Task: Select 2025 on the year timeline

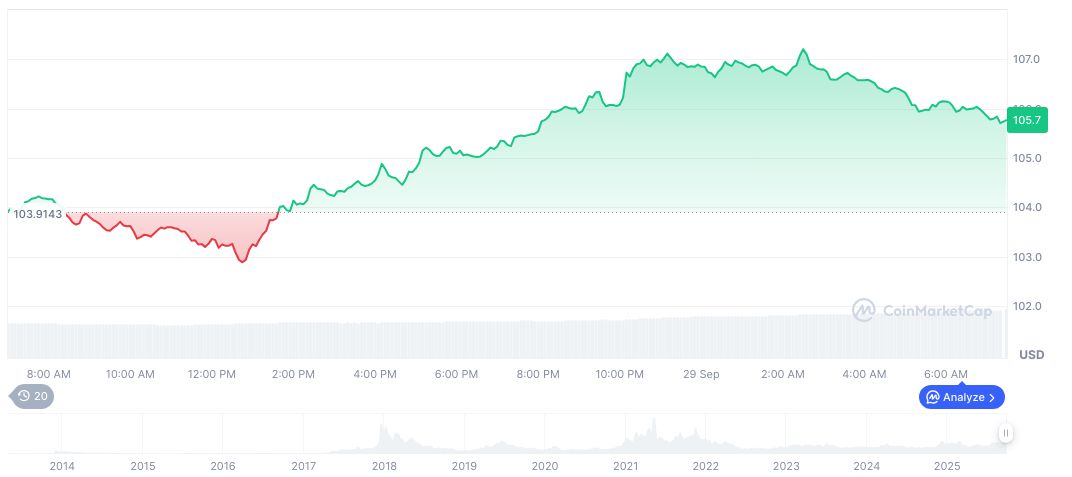Action: [x=947, y=466]
